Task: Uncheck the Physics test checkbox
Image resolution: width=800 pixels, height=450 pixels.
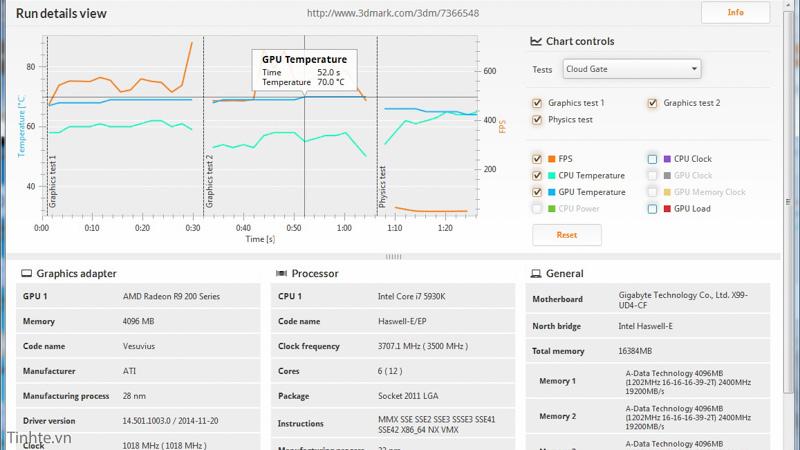Action: [x=538, y=120]
